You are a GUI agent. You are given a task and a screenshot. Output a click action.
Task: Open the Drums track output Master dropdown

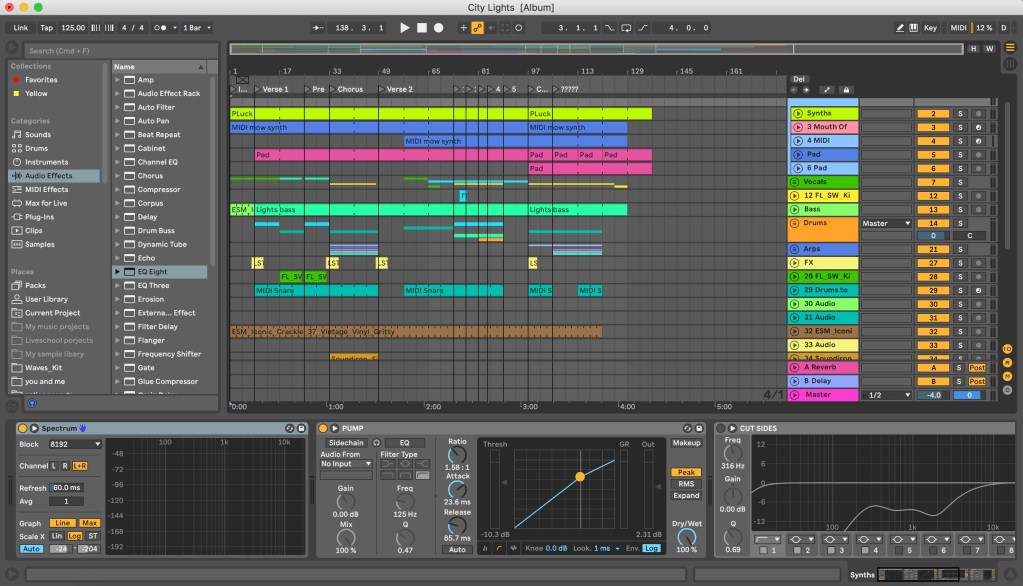click(886, 223)
